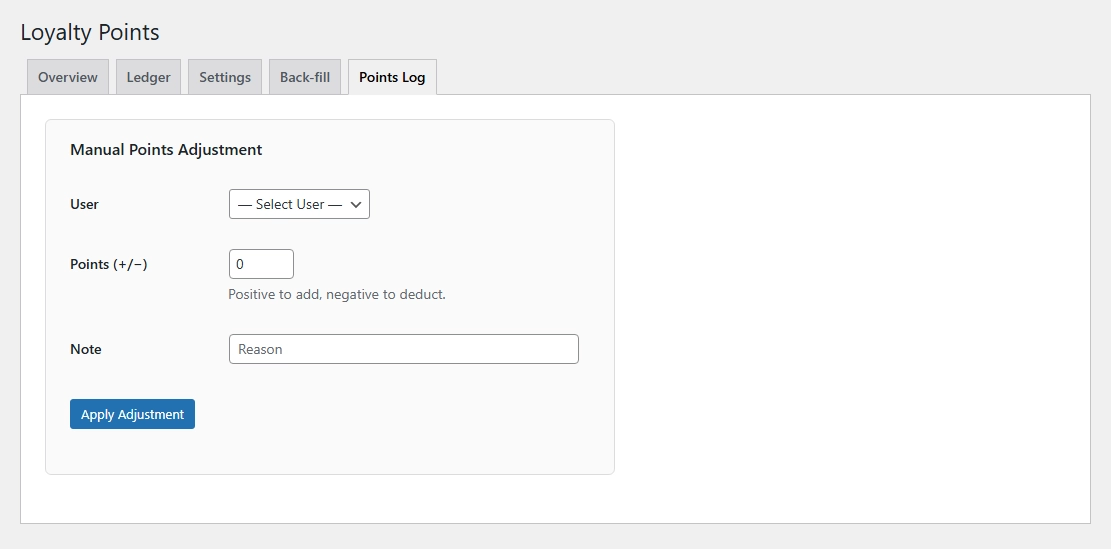This screenshot has height=549, width=1111.
Task: Select the Back-fill tab
Action: (305, 77)
